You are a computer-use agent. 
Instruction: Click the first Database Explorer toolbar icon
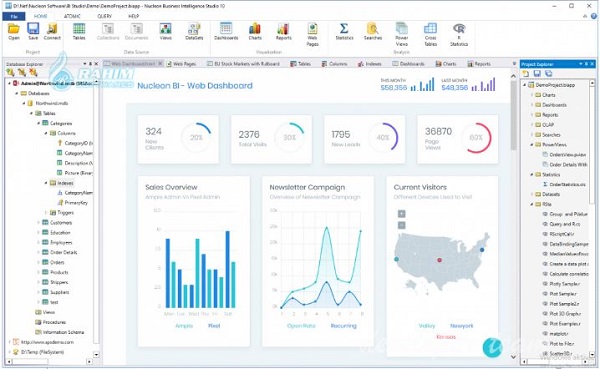click(x=10, y=72)
